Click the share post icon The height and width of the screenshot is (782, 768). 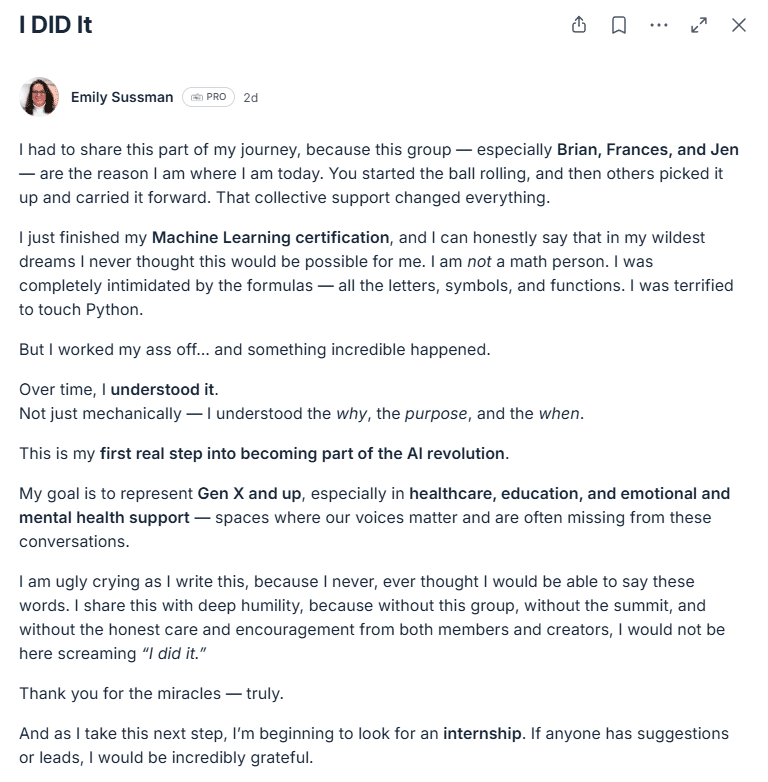[x=579, y=25]
